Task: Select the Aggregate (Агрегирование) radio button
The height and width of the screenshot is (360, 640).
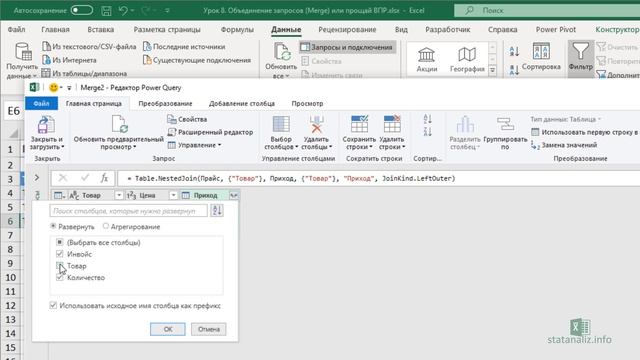Action: point(106,226)
